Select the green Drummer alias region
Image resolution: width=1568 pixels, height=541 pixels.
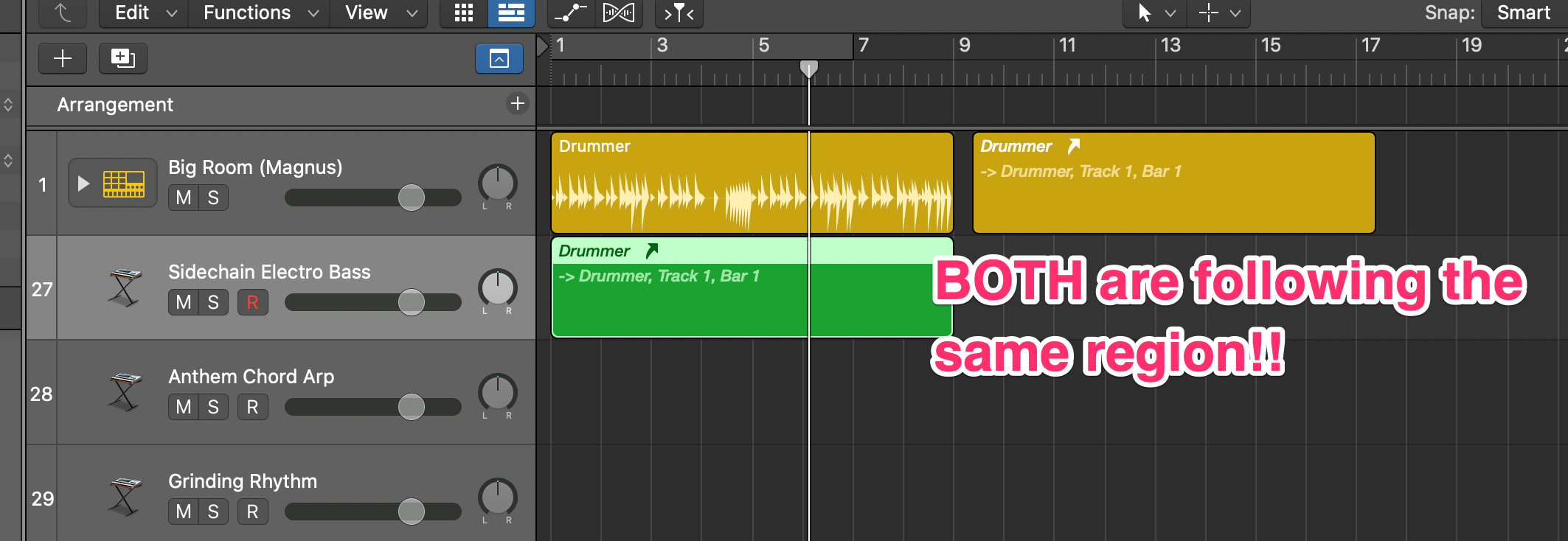click(752, 287)
